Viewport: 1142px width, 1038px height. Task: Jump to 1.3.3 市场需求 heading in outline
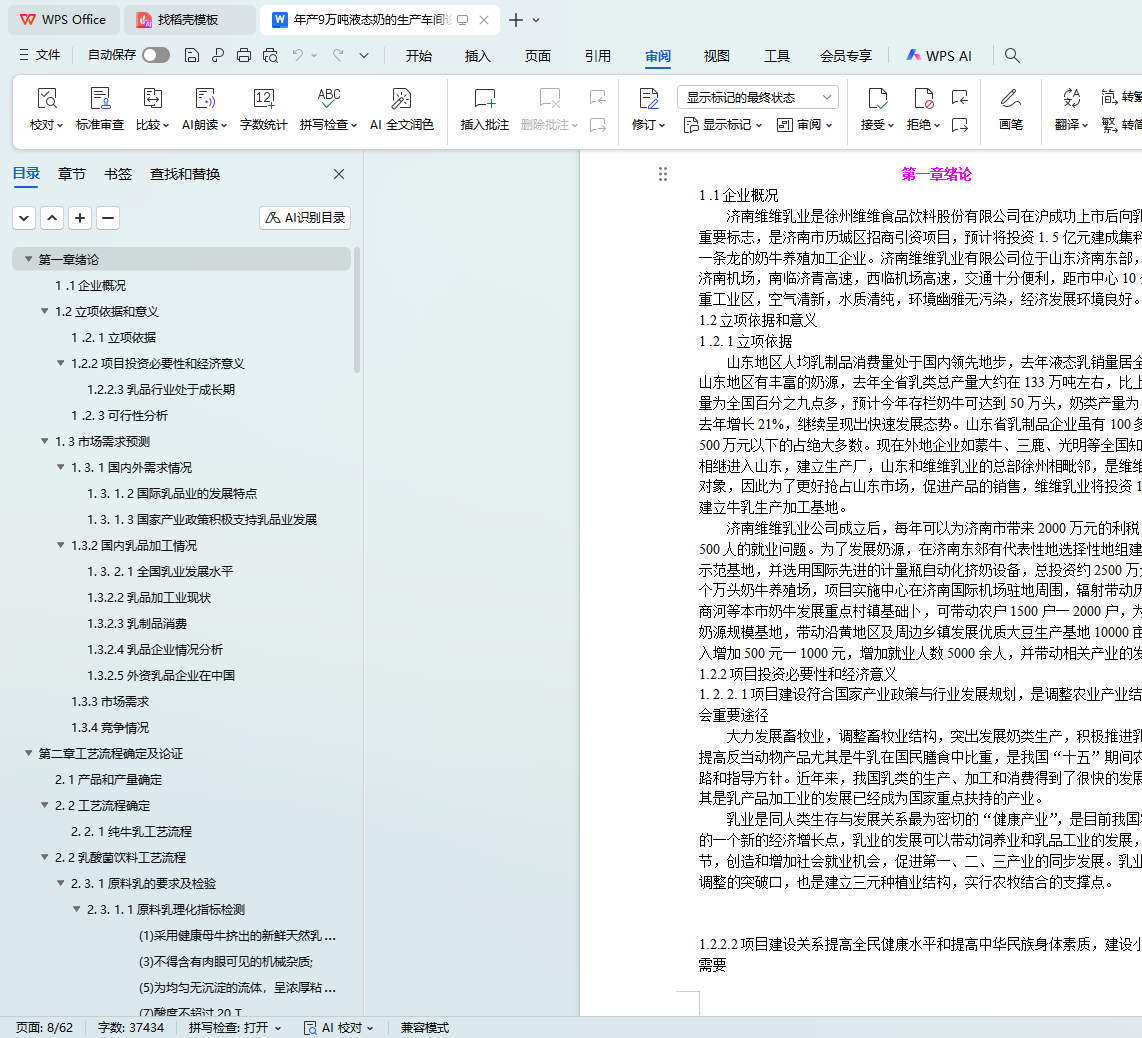coord(110,702)
